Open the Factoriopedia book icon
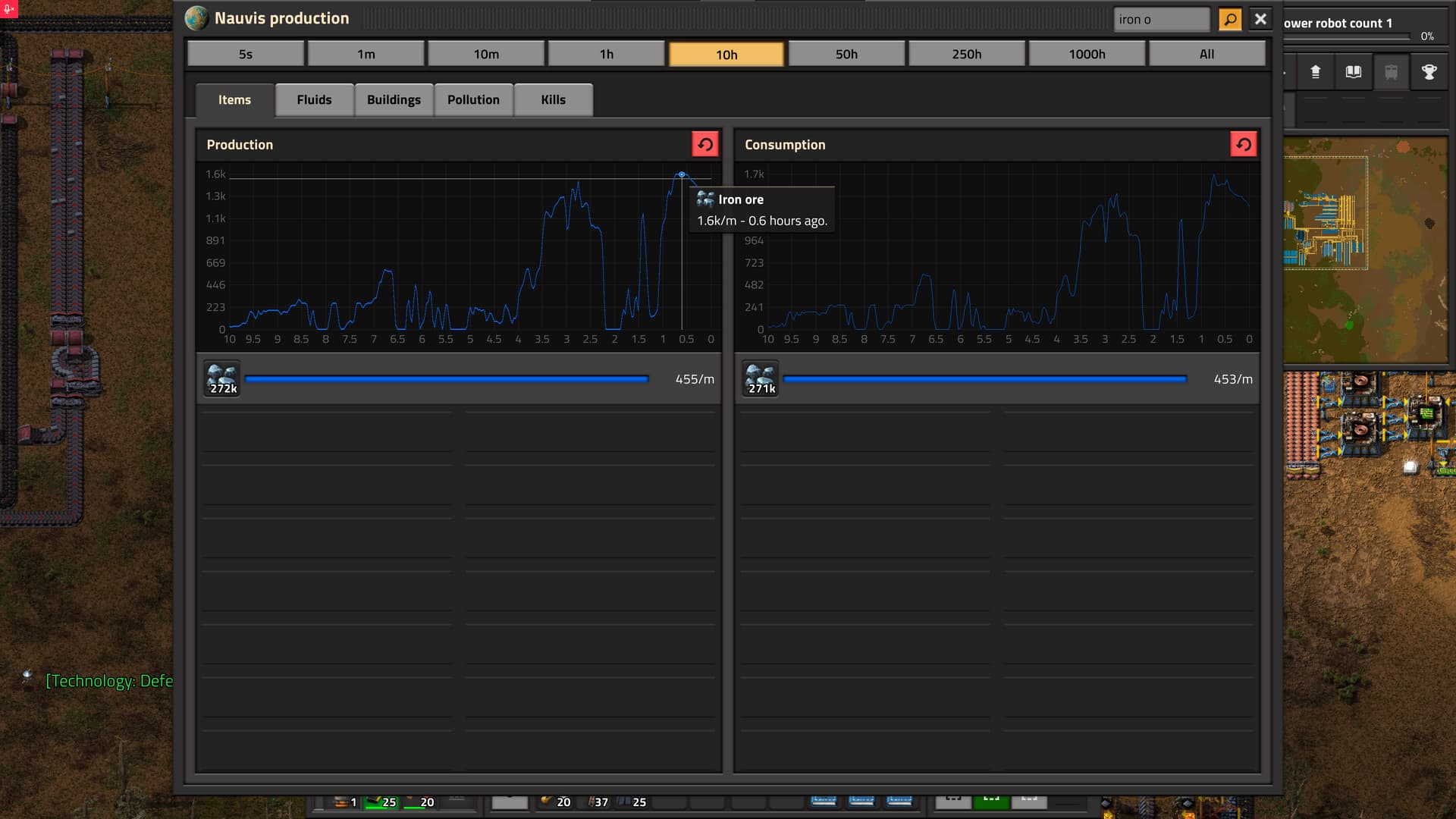The height and width of the screenshot is (819, 1456). (x=1353, y=72)
